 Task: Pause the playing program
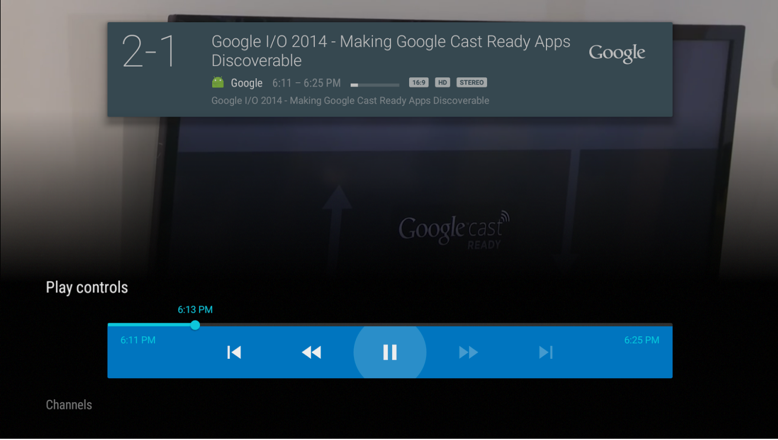tap(390, 352)
